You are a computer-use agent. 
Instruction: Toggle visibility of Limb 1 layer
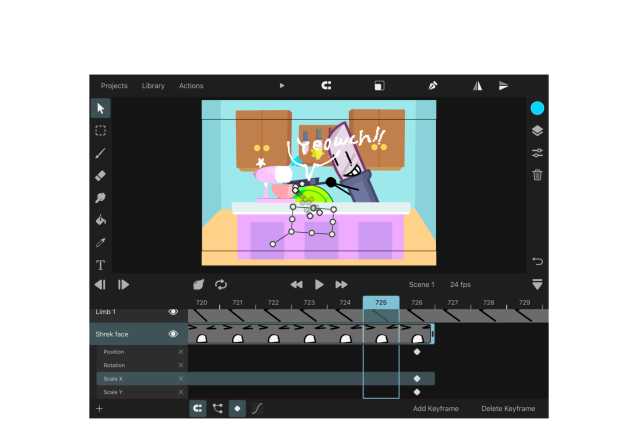tap(173, 312)
